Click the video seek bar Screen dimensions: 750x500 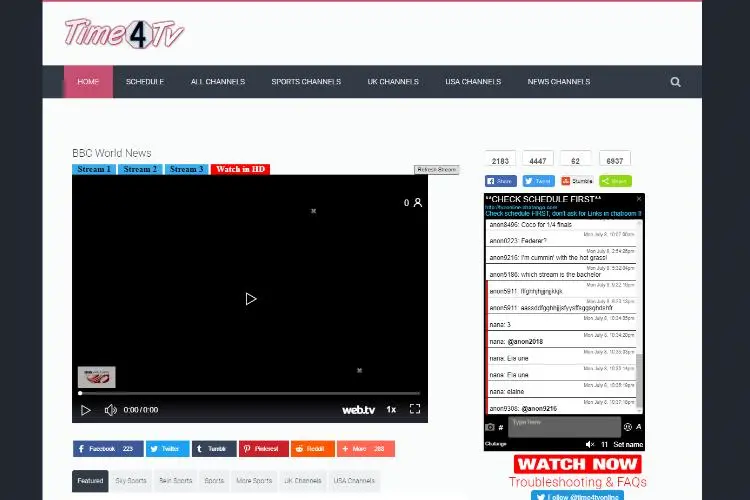click(250, 393)
